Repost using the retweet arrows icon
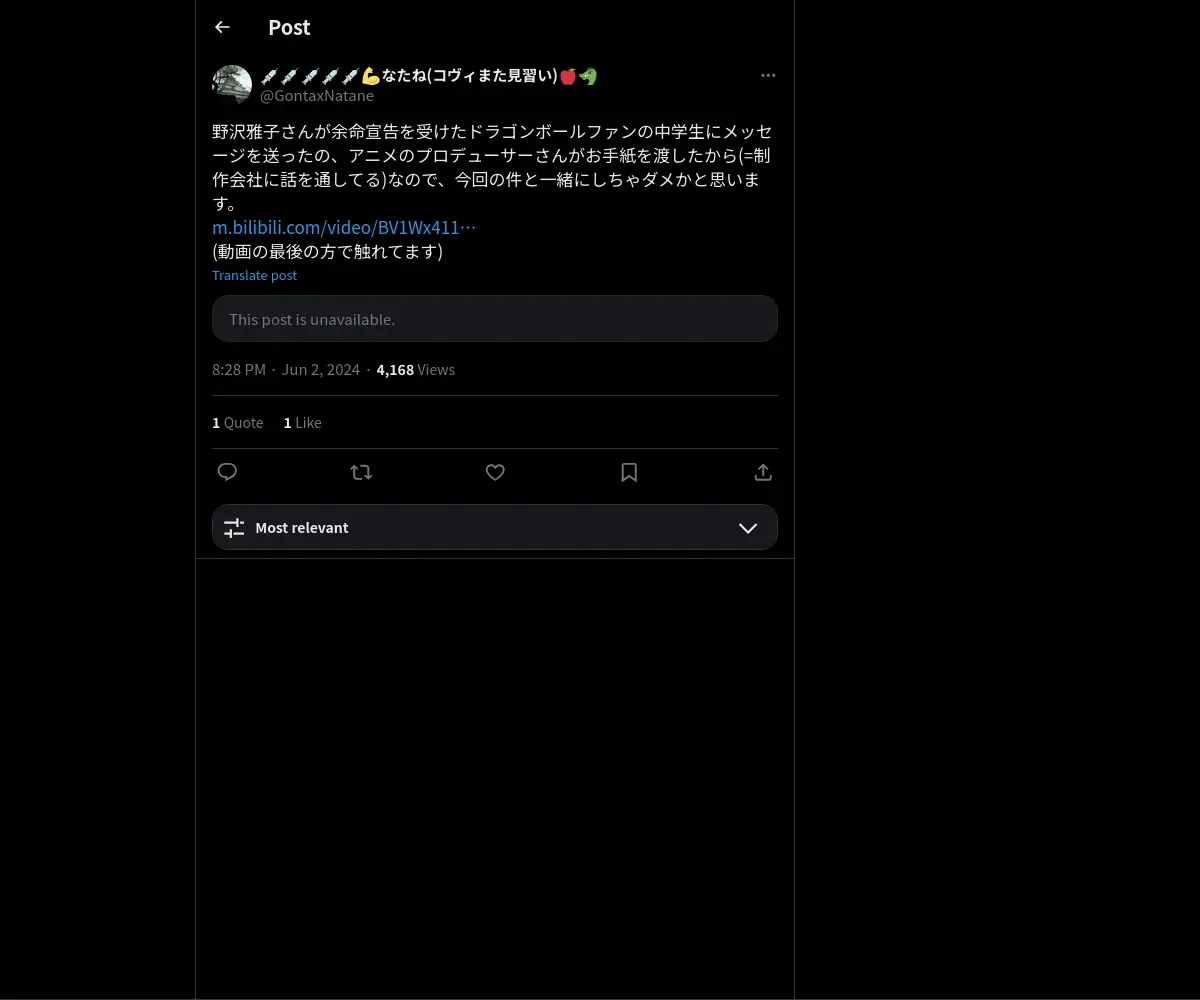1200x1000 pixels. (361, 472)
